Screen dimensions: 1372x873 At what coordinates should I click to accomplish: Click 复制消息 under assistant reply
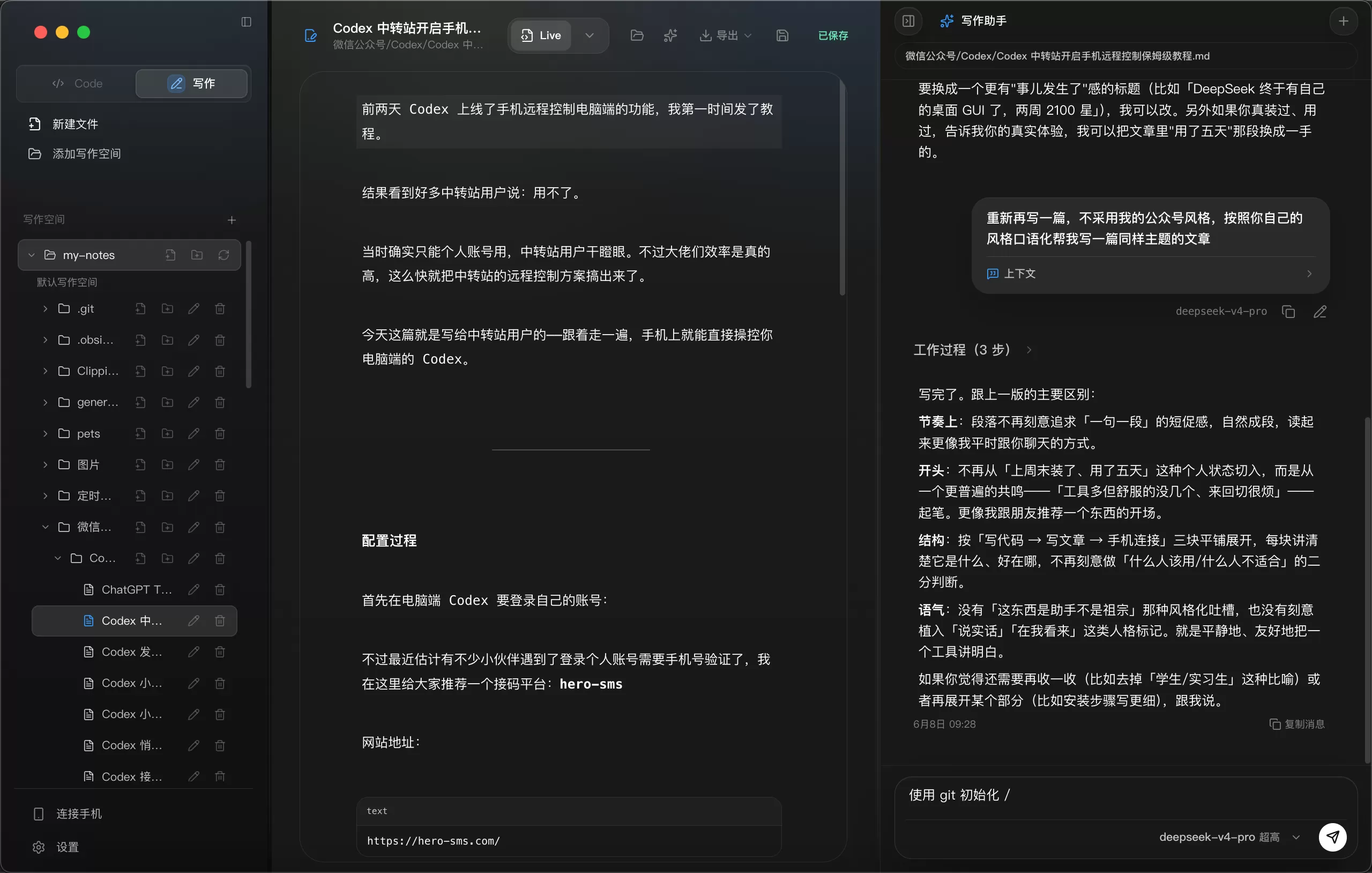coord(1297,723)
